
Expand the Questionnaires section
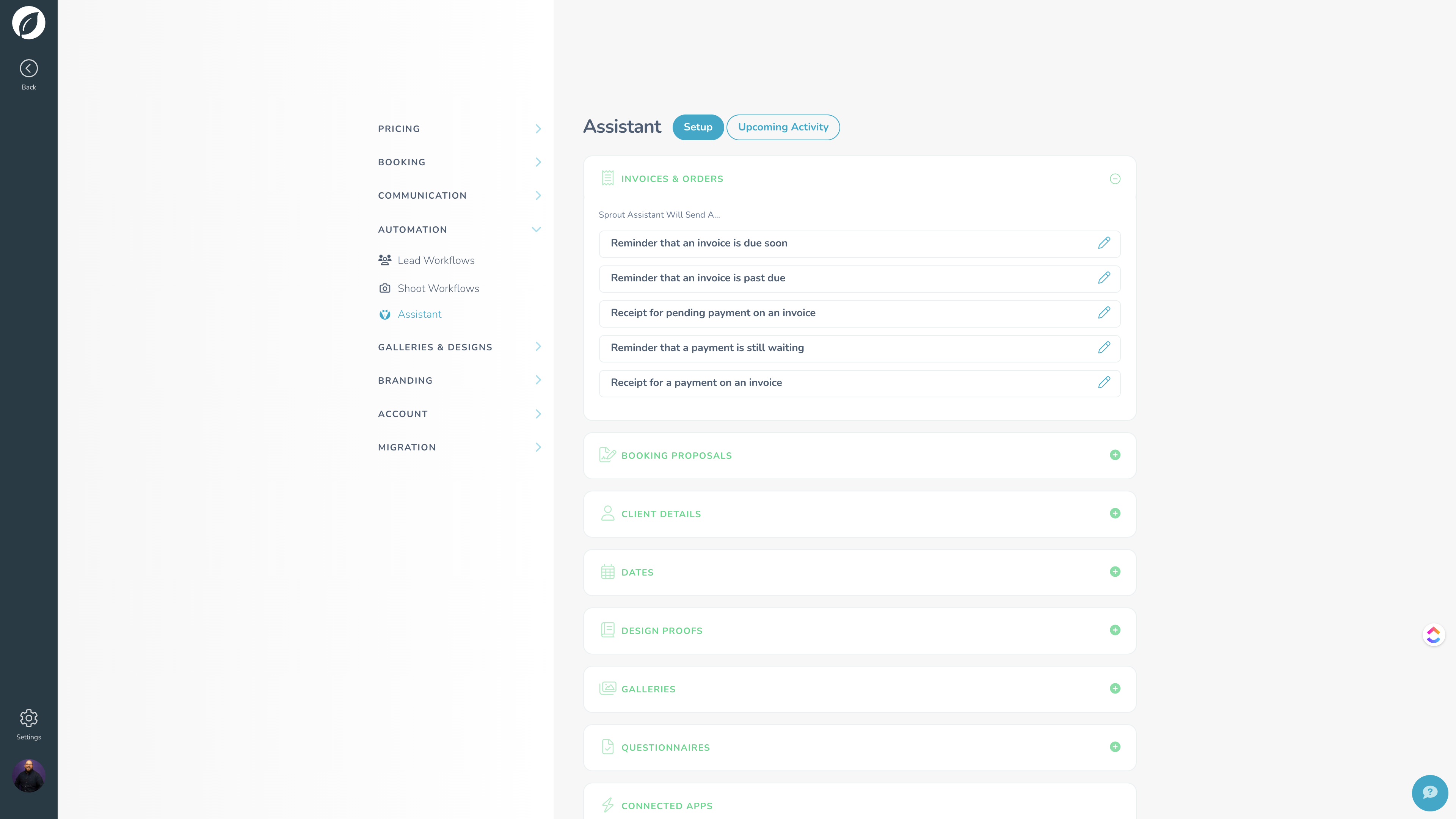(1115, 747)
